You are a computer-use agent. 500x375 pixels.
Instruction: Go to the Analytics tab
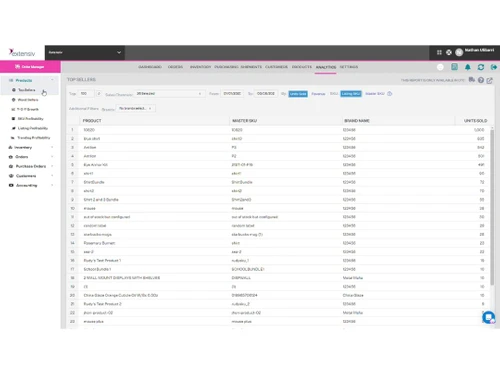[x=326, y=67]
